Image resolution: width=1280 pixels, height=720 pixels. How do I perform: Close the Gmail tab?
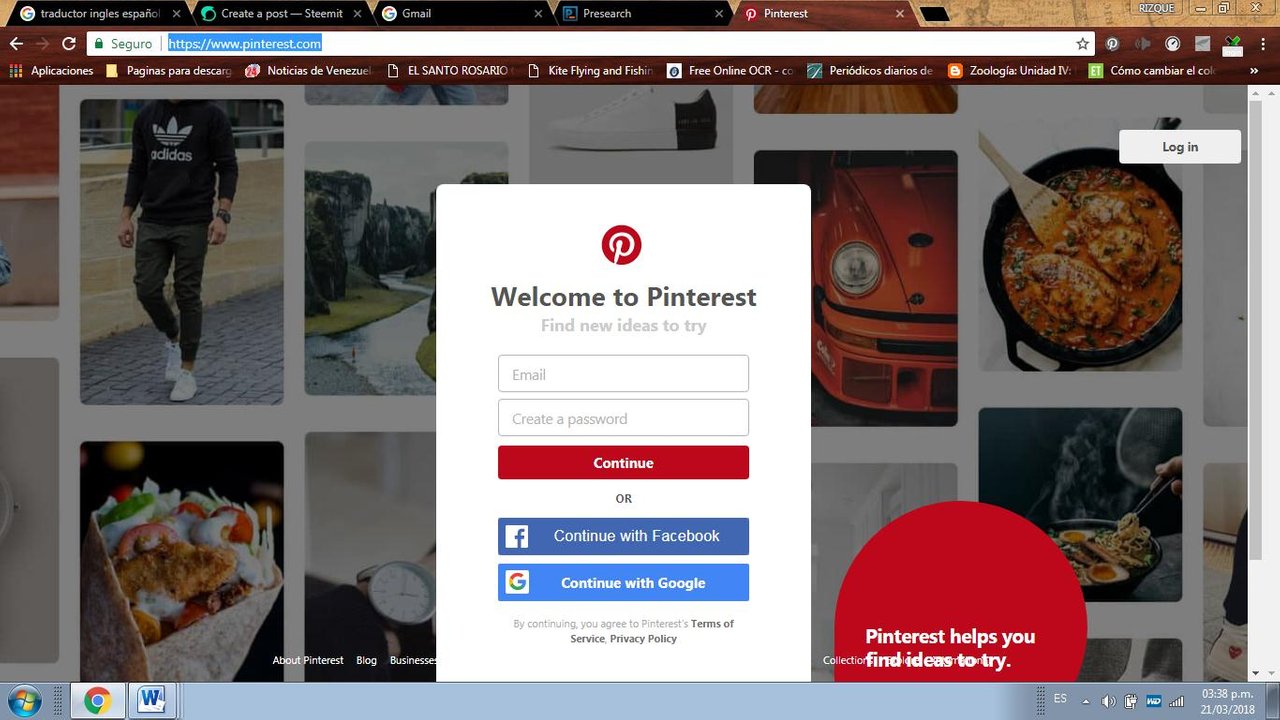[x=538, y=14]
